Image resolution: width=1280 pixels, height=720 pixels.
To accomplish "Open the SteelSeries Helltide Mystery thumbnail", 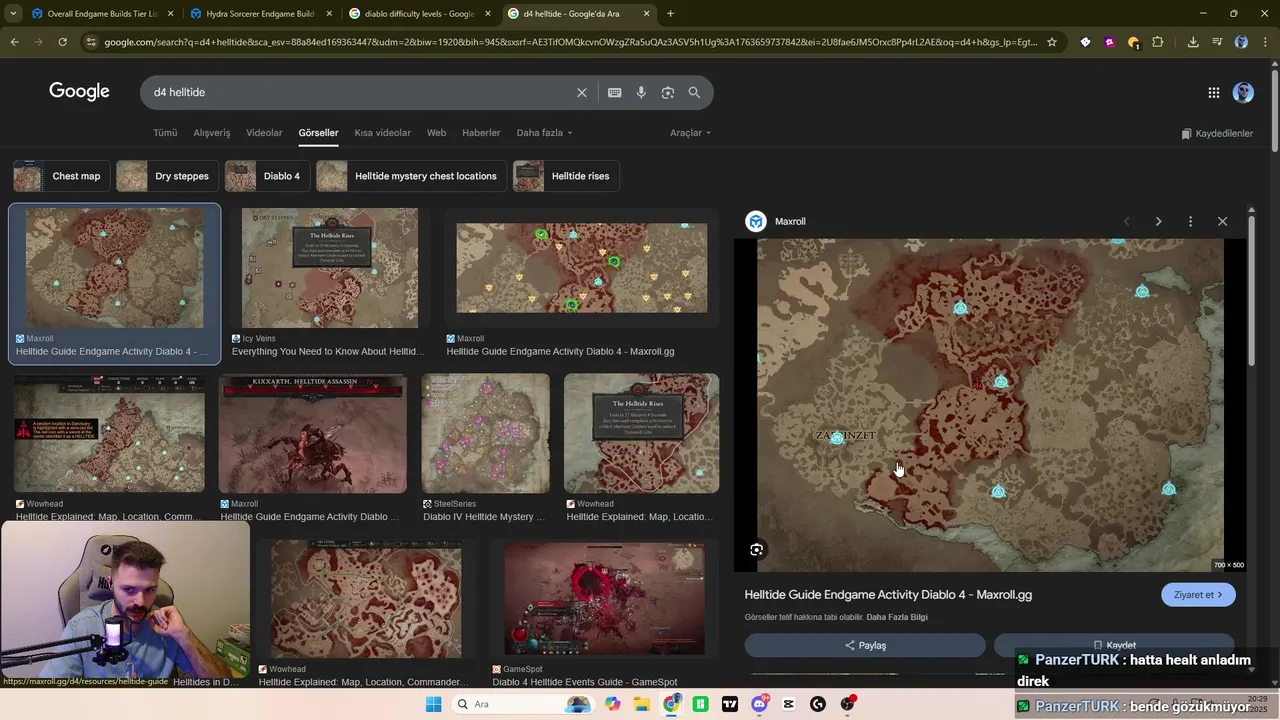I will pyautogui.click(x=486, y=434).
